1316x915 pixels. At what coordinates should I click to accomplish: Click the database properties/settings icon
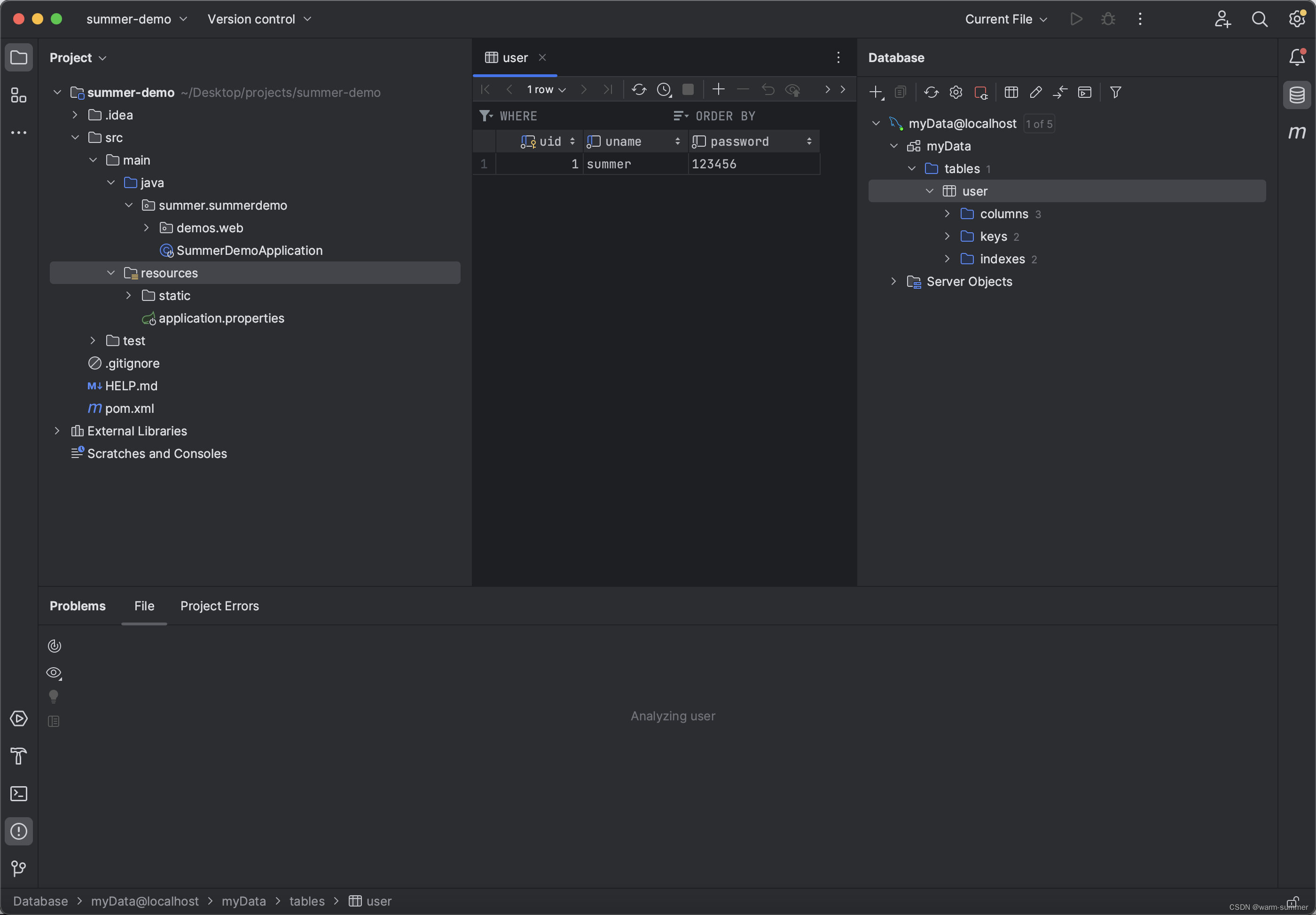click(956, 92)
